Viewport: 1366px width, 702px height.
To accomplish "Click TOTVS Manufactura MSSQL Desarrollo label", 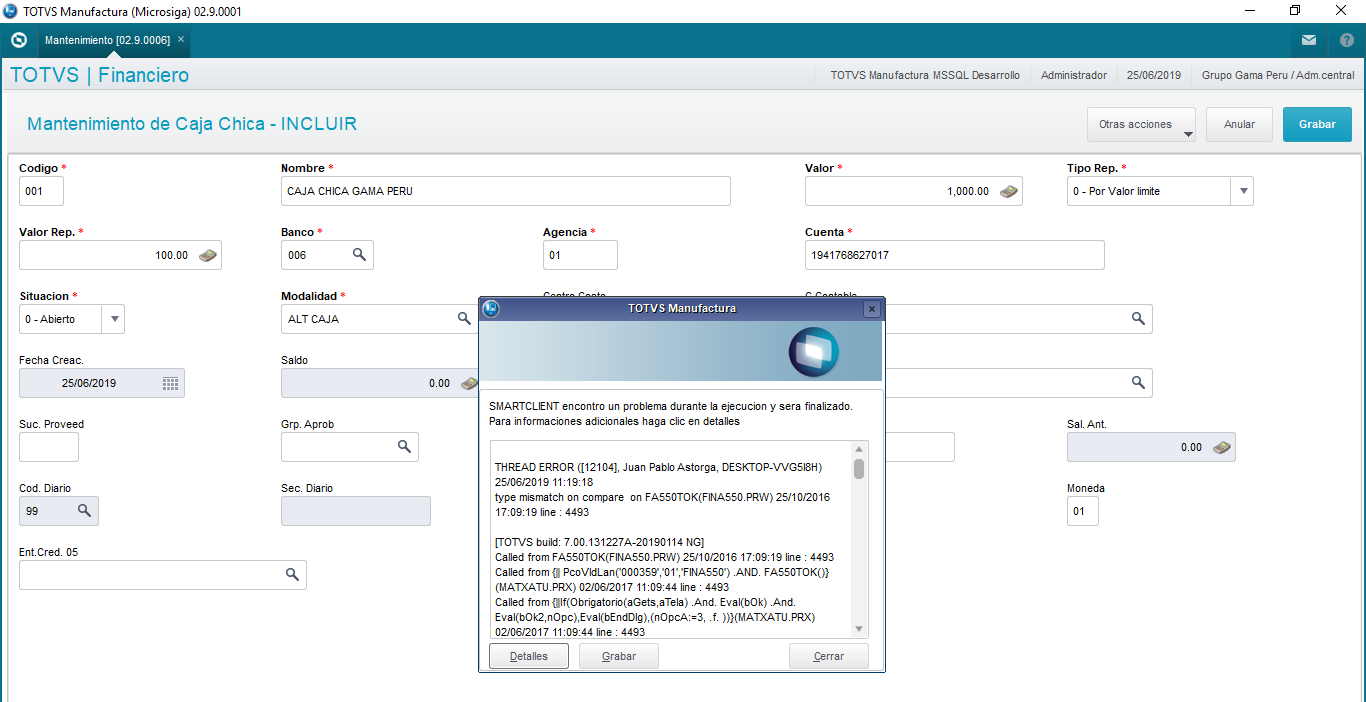I will click(925, 75).
